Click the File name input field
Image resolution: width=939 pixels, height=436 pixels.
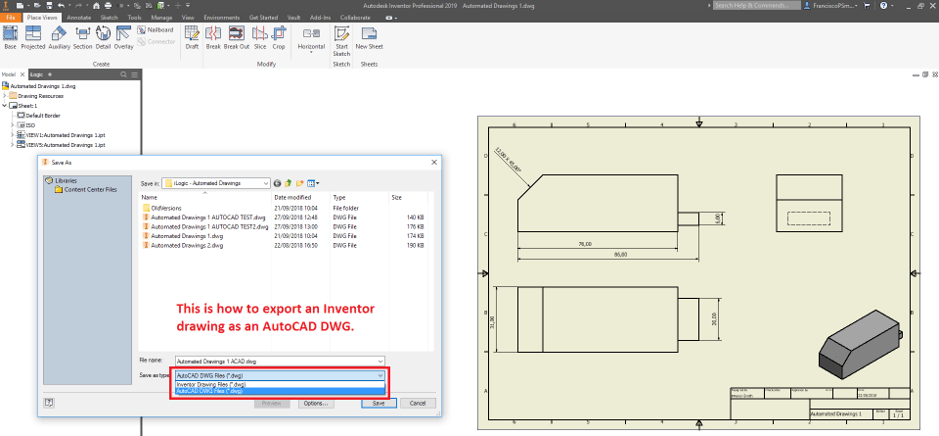pyautogui.click(x=280, y=362)
